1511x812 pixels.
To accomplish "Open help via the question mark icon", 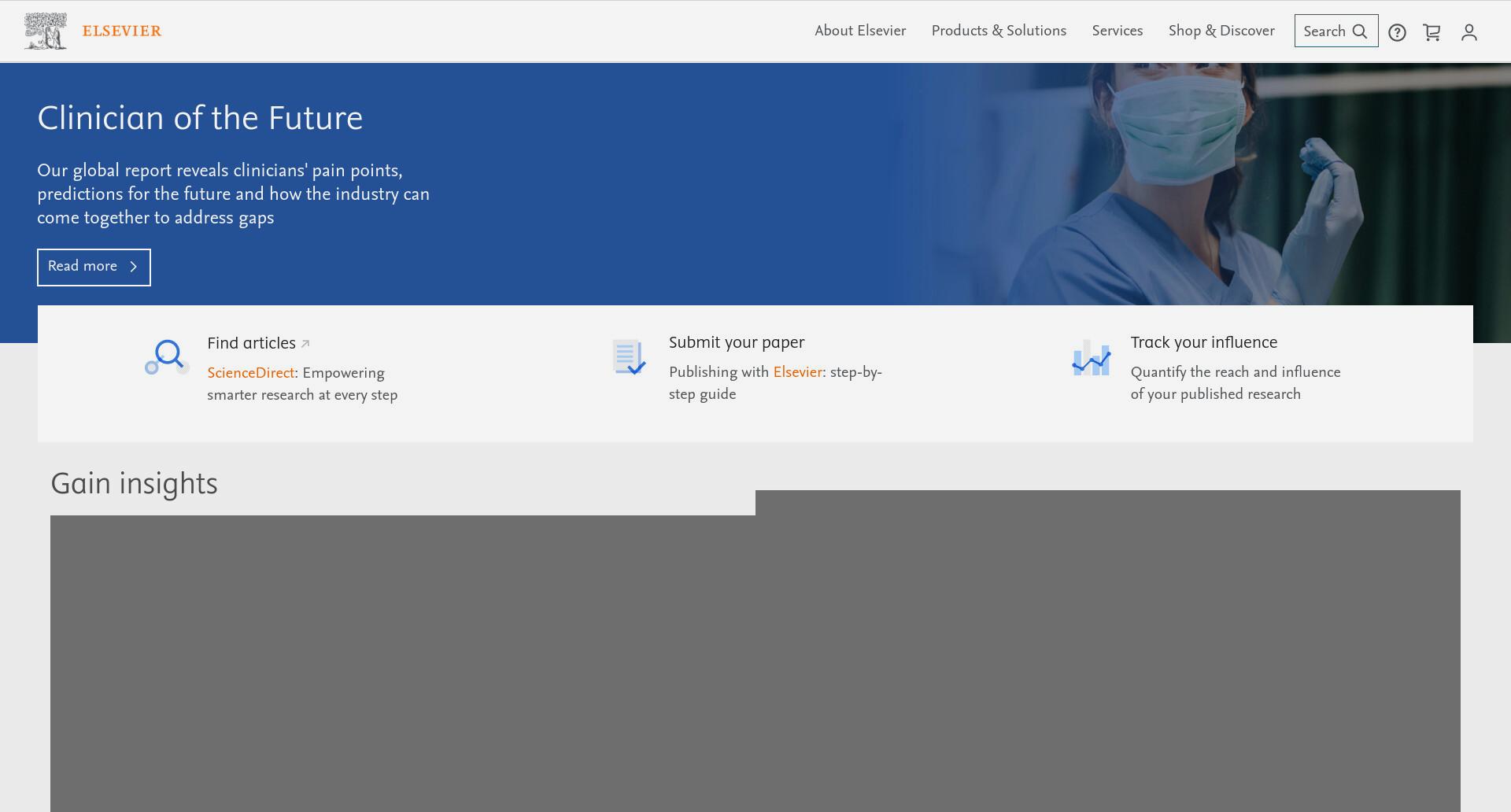I will click(x=1397, y=32).
